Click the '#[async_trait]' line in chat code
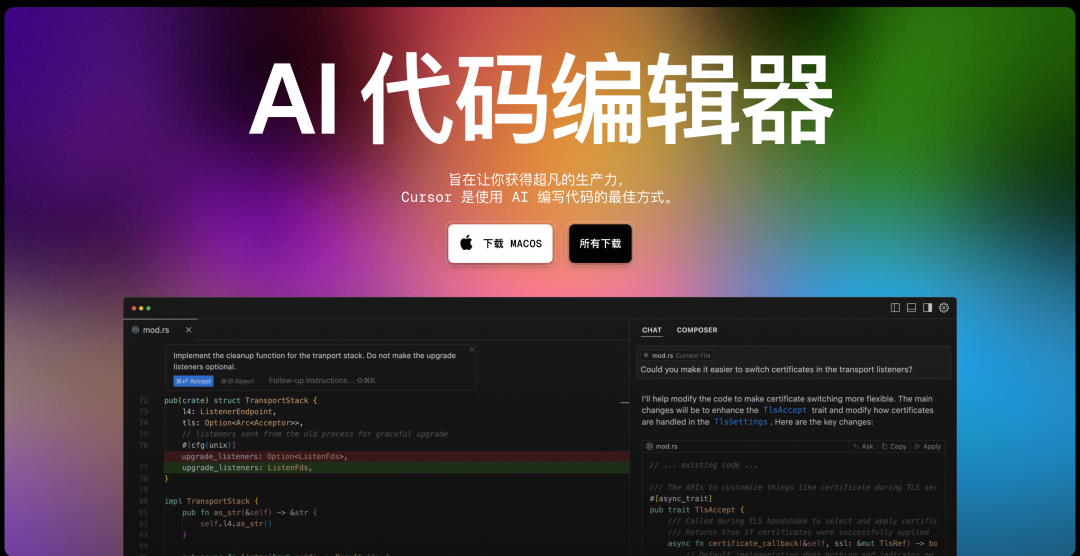1080x556 pixels. (681, 498)
